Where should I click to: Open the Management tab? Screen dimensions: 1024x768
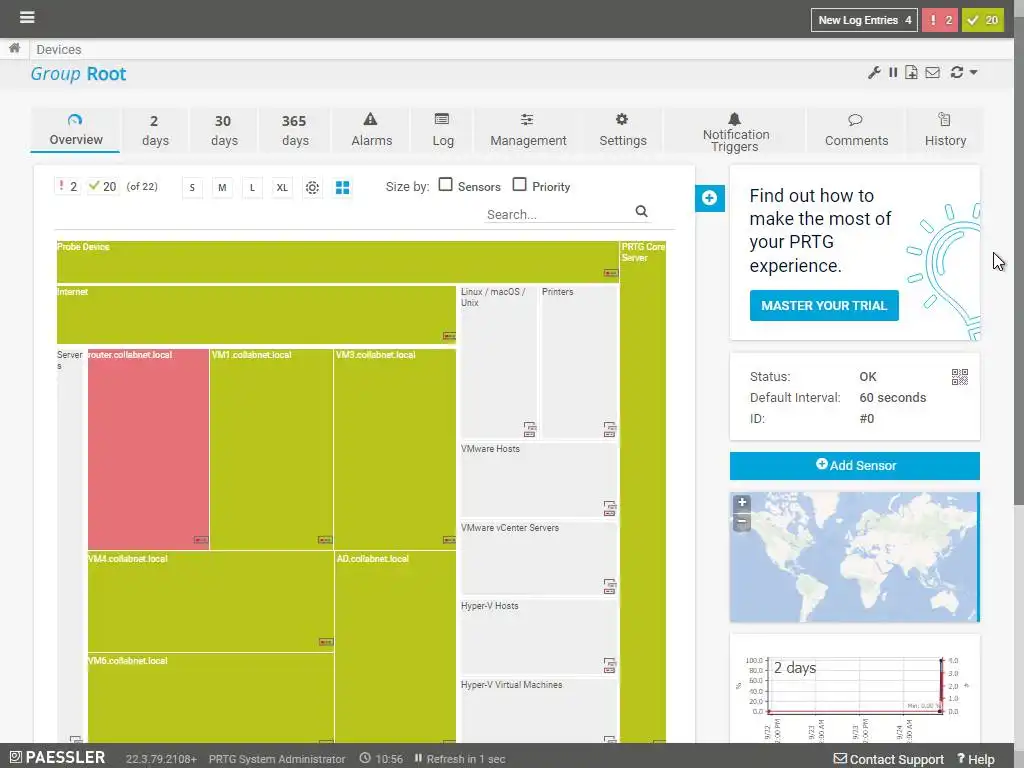[x=528, y=131]
